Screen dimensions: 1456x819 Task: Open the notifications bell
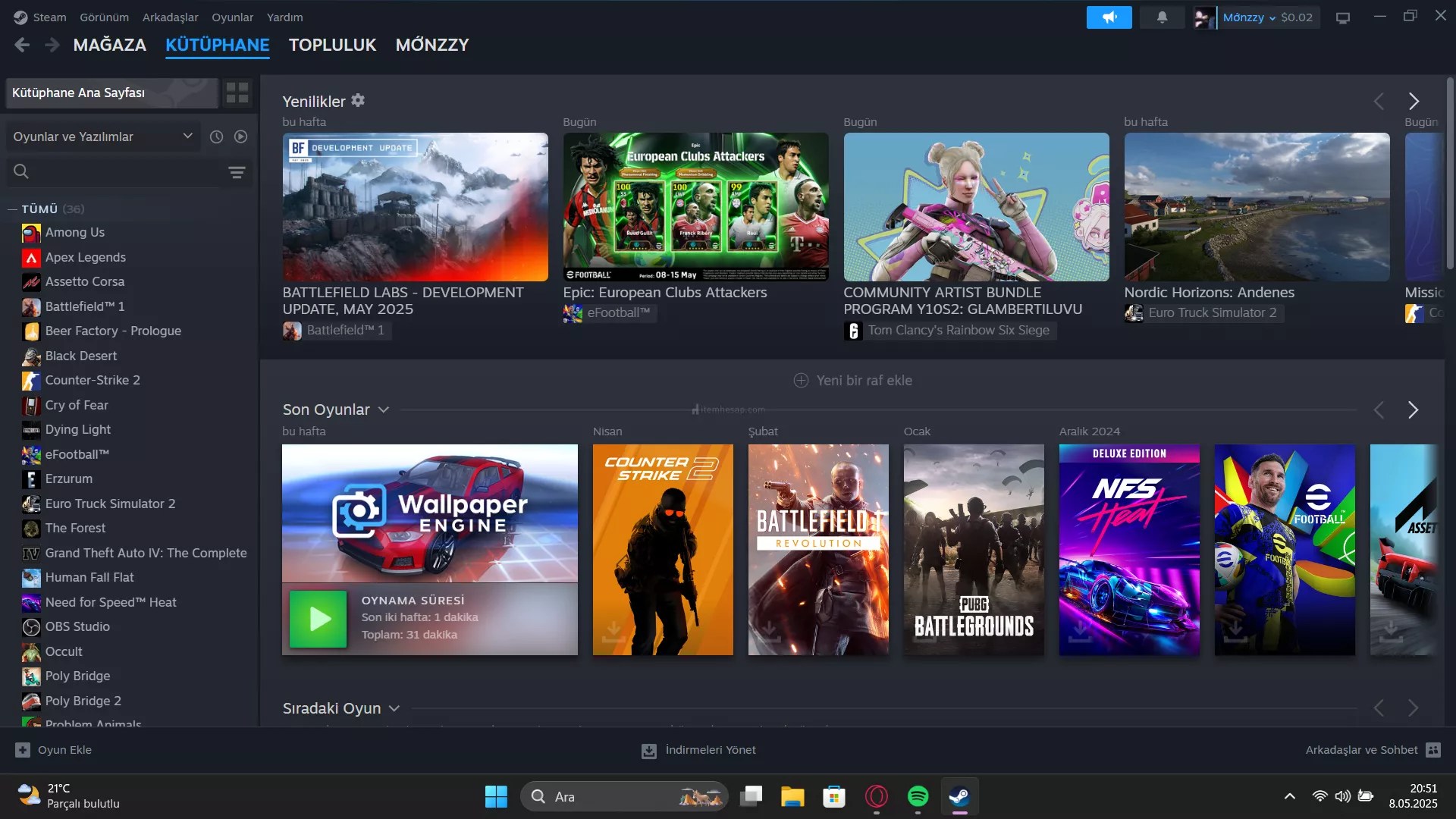(1162, 17)
